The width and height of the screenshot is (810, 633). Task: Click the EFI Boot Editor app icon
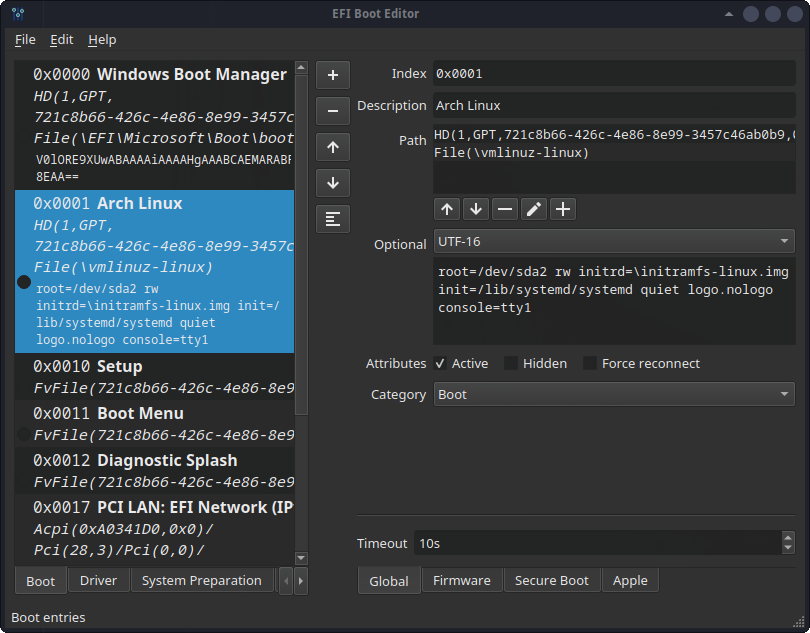point(18,13)
